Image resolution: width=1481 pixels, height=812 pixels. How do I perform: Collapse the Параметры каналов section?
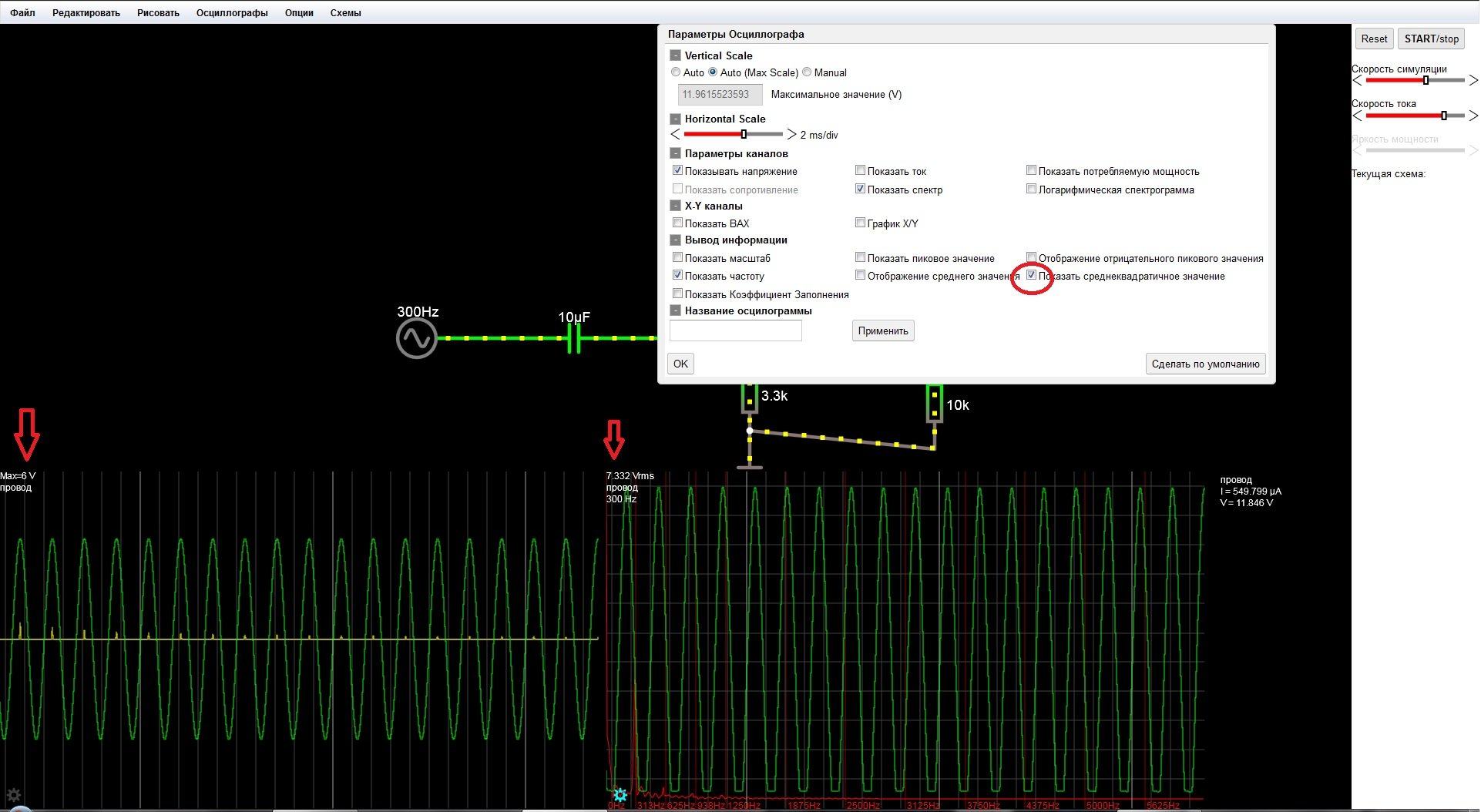[x=675, y=153]
